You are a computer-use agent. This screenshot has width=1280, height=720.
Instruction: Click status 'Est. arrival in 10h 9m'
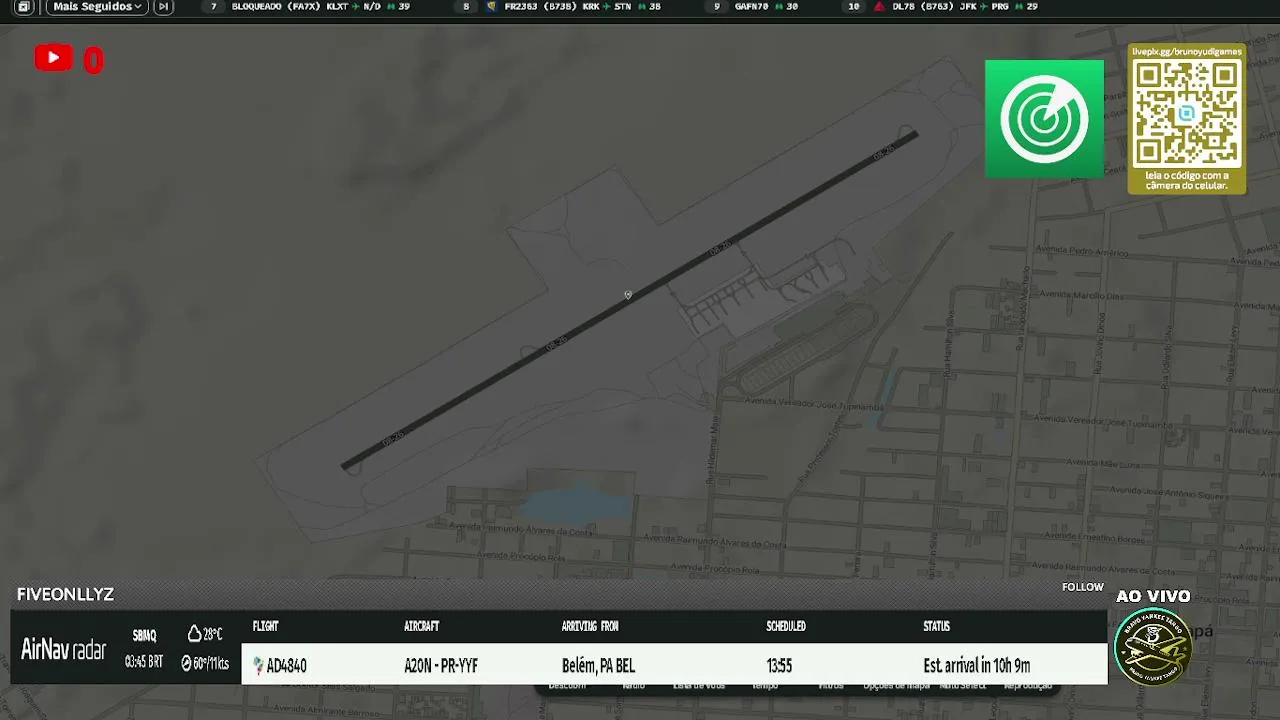pos(977,666)
